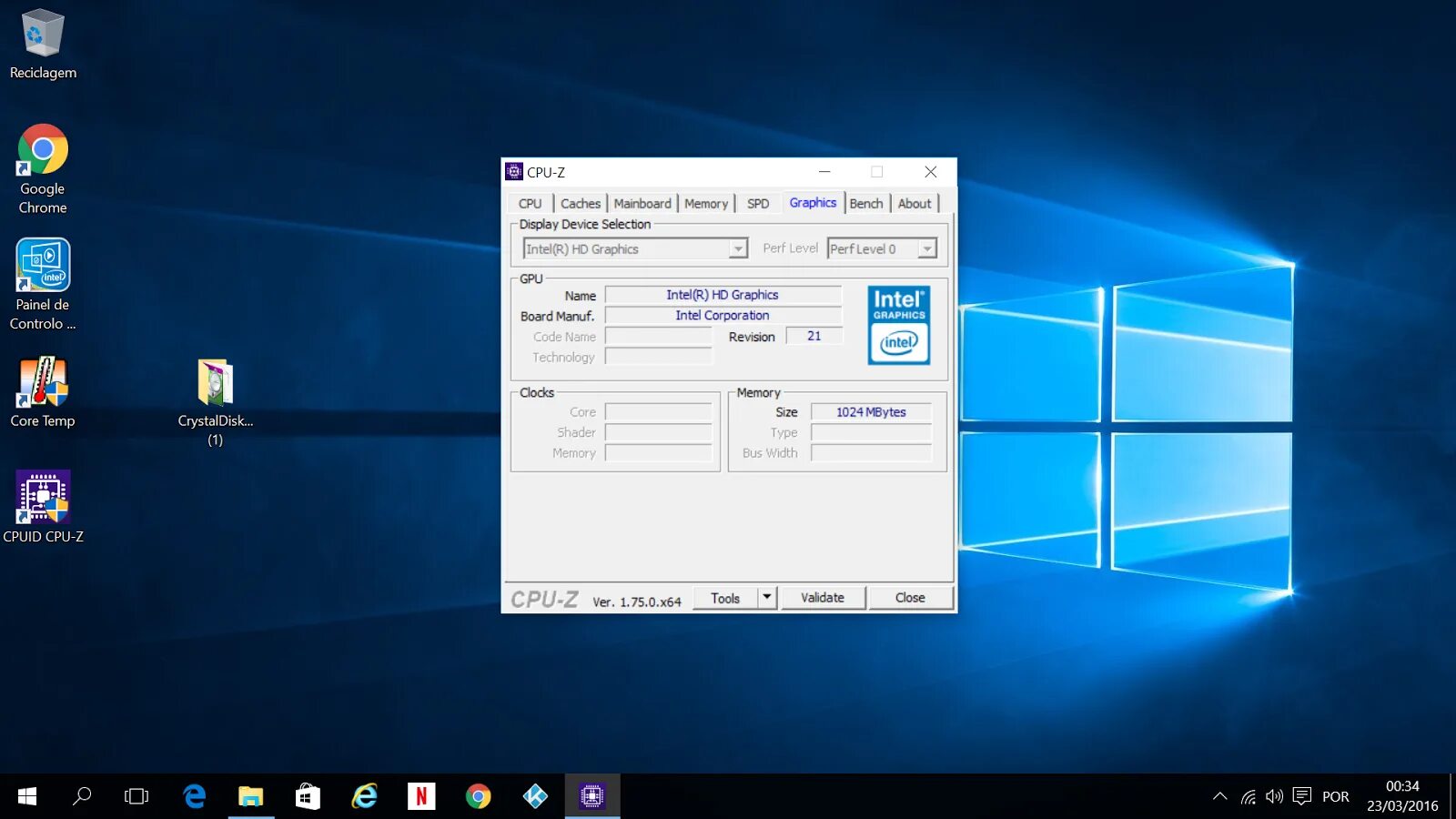
Task: Open the Windows Start menu
Action: [27, 796]
